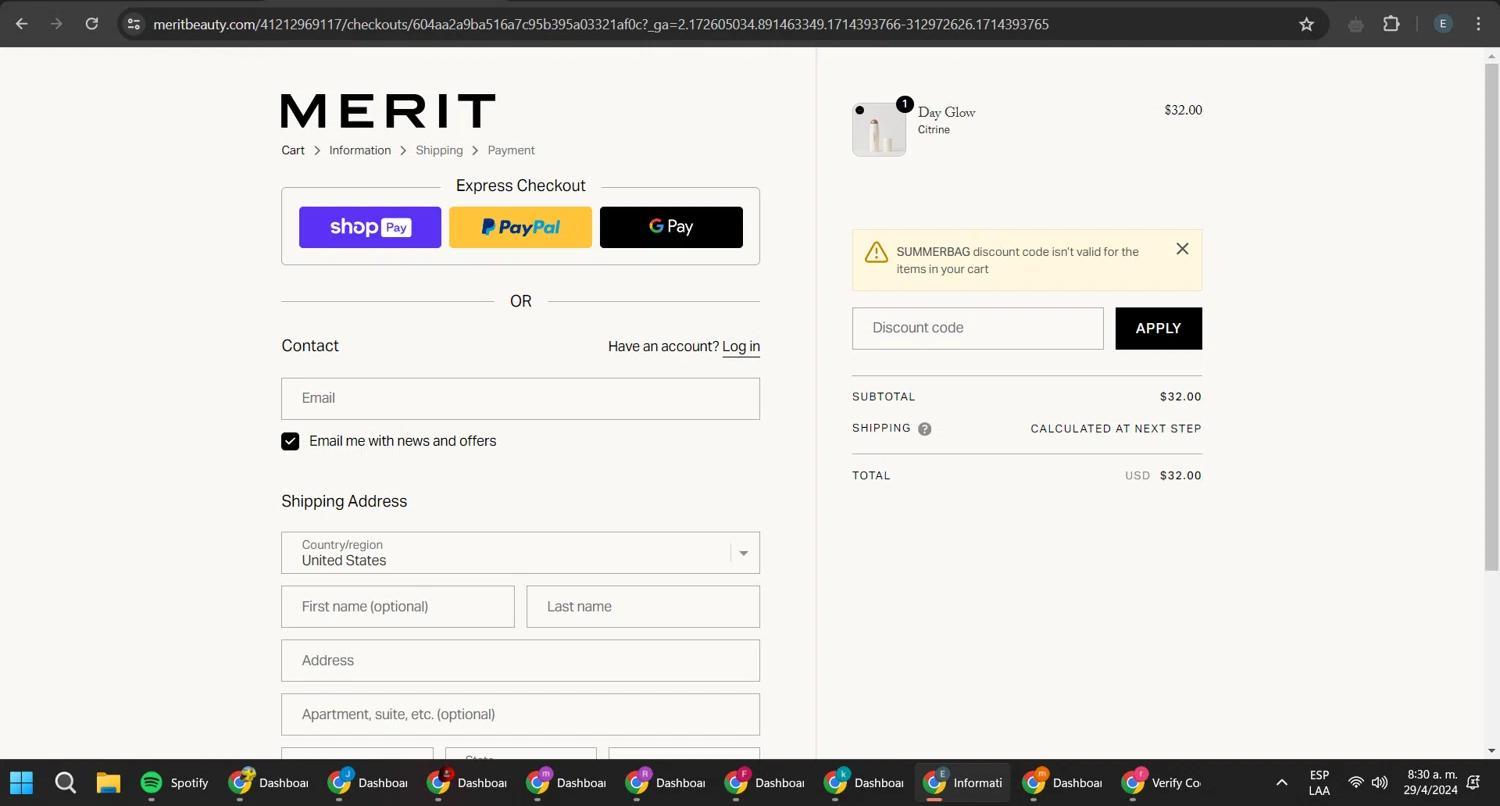This screenshot has width=1500, height=806.
Task: Focus the Apartment, suite, etc. field
Action: [x=520, y=715]
